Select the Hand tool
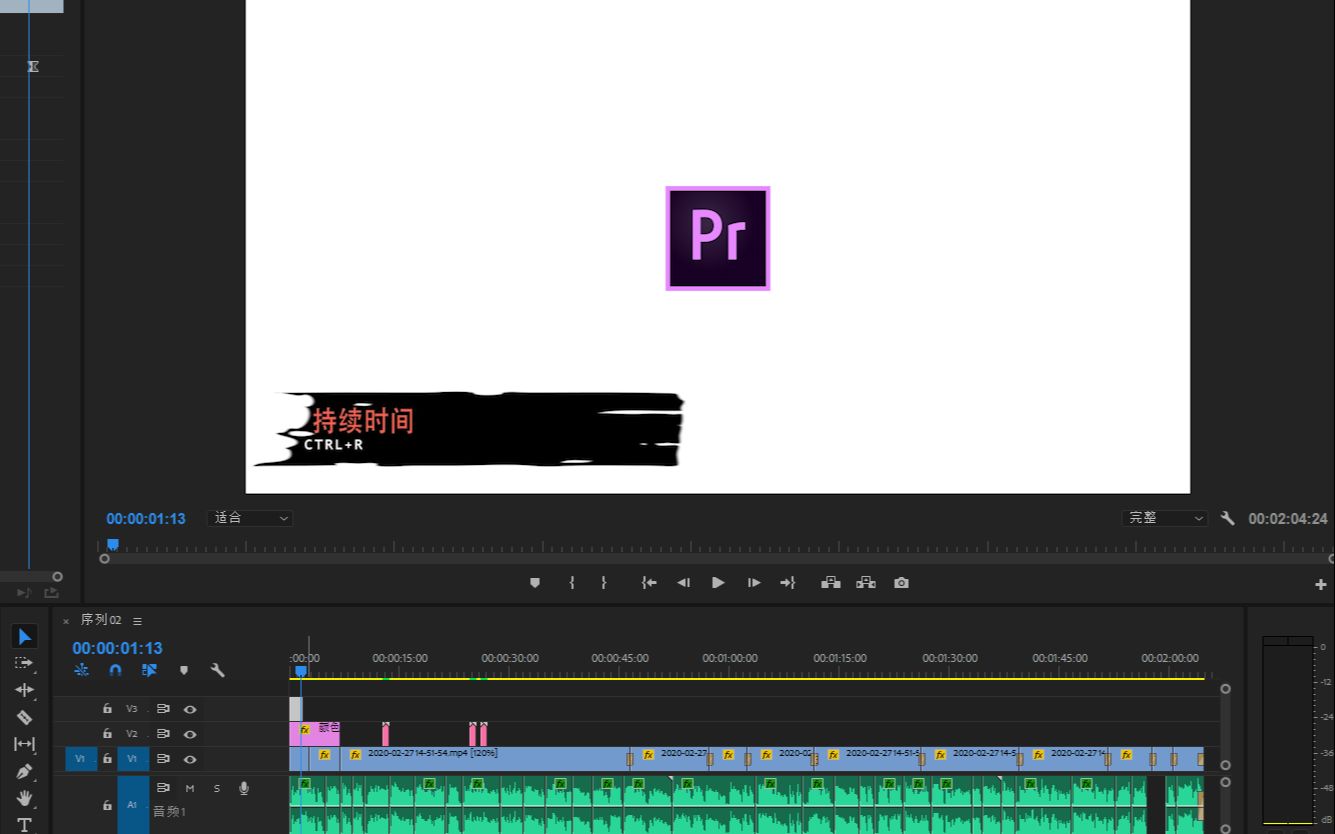The height and width of the screenshot is (834, 1335). (24, 798)
